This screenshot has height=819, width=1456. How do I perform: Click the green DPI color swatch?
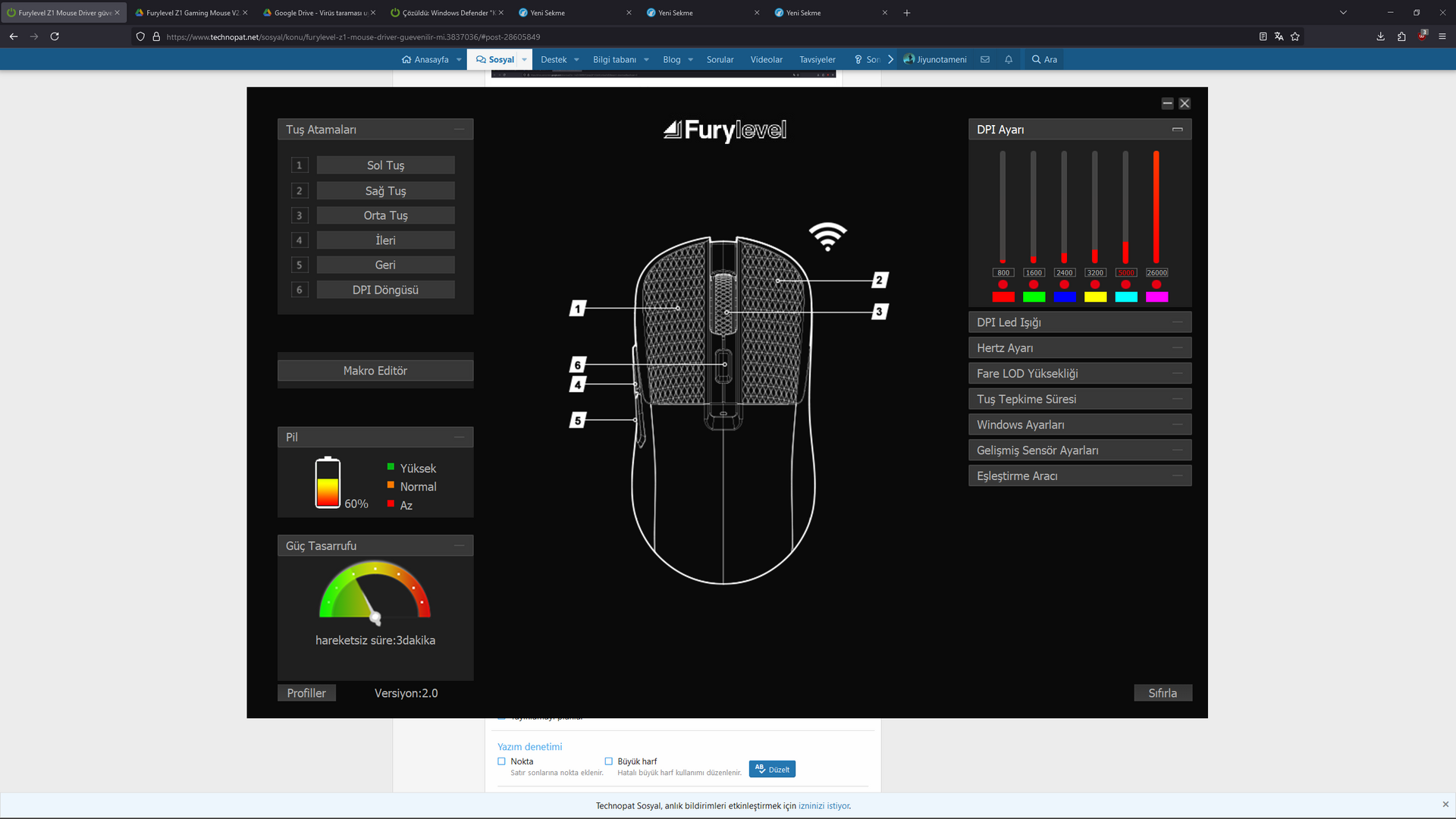click(1034, 297)
